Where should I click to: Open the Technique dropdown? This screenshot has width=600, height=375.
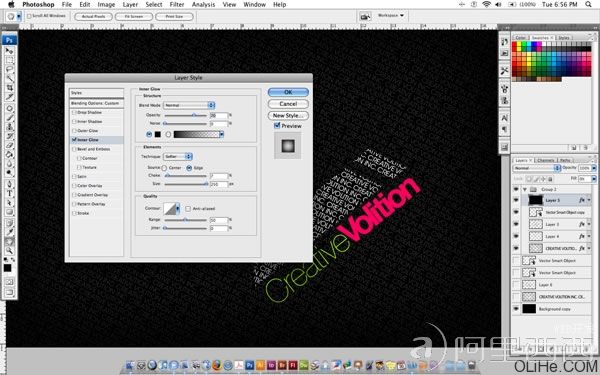(x=178, y=157)
